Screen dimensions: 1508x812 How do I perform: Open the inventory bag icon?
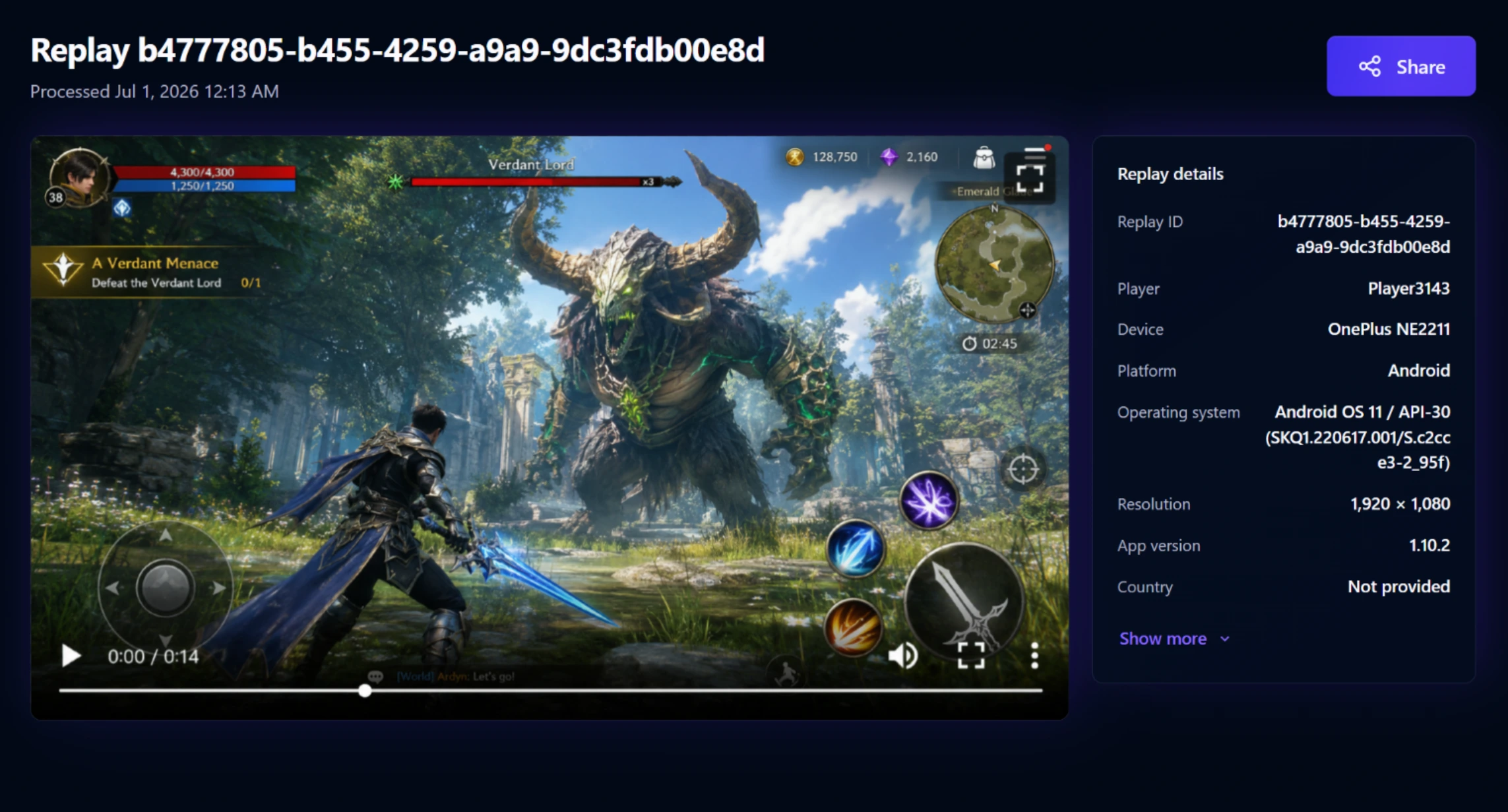pyautogui.click(x=984, y=158)
